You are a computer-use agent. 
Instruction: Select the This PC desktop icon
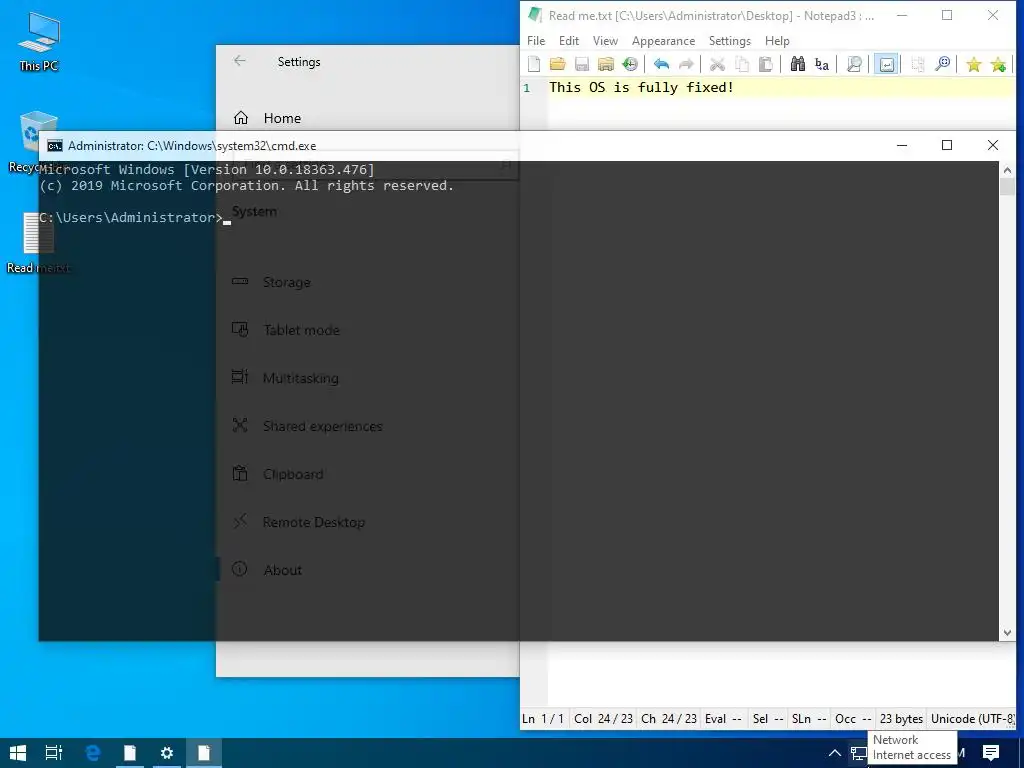(39, 42)
